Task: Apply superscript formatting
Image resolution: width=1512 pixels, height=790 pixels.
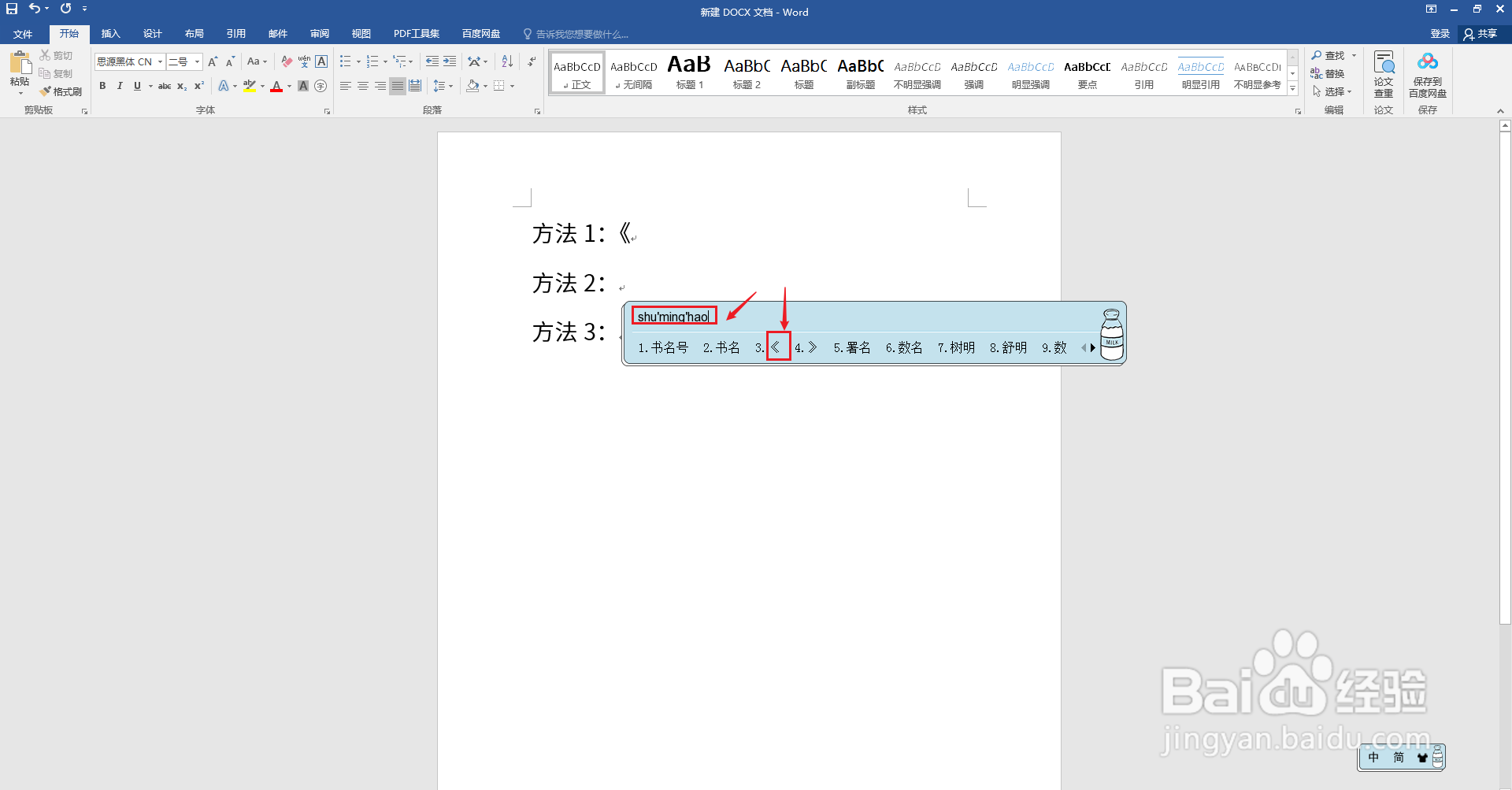Action: (x=199, y=86)
